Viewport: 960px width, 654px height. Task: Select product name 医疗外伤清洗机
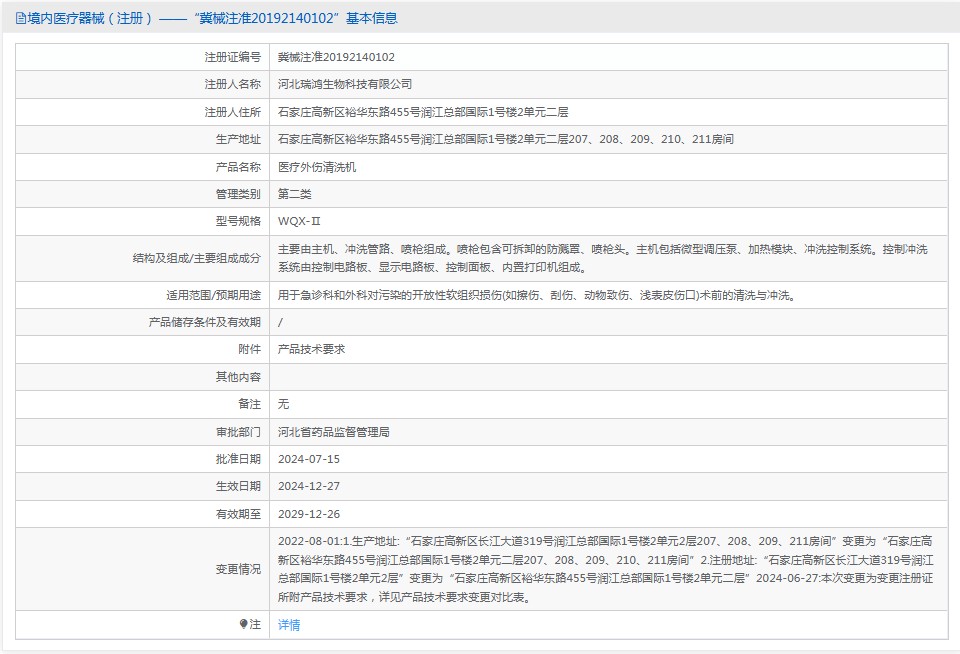317,167
